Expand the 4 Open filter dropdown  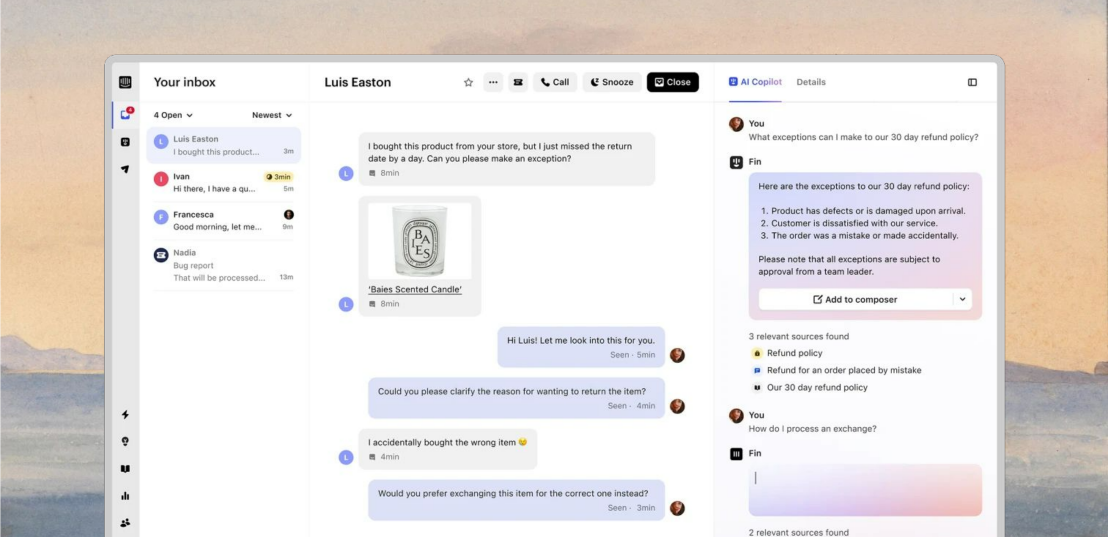click(173, 115)
